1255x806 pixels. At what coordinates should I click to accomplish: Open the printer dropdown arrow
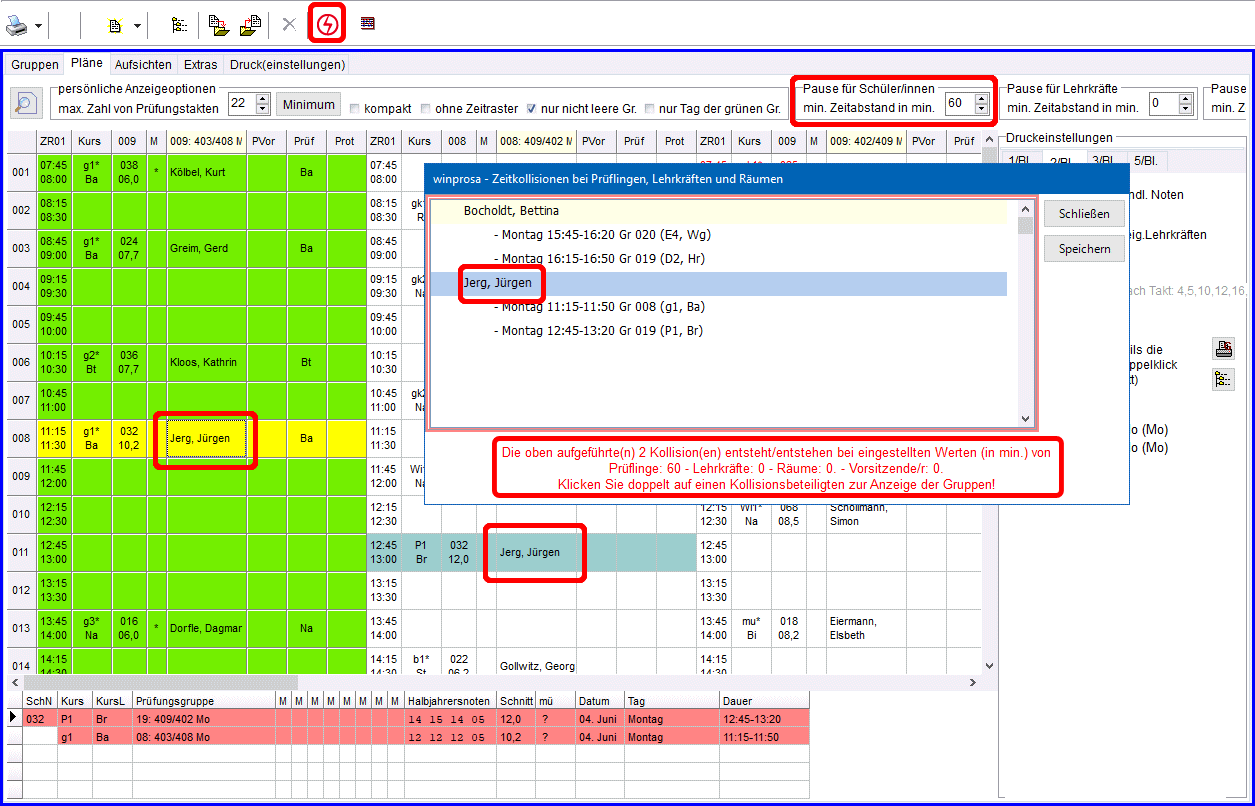39,25
